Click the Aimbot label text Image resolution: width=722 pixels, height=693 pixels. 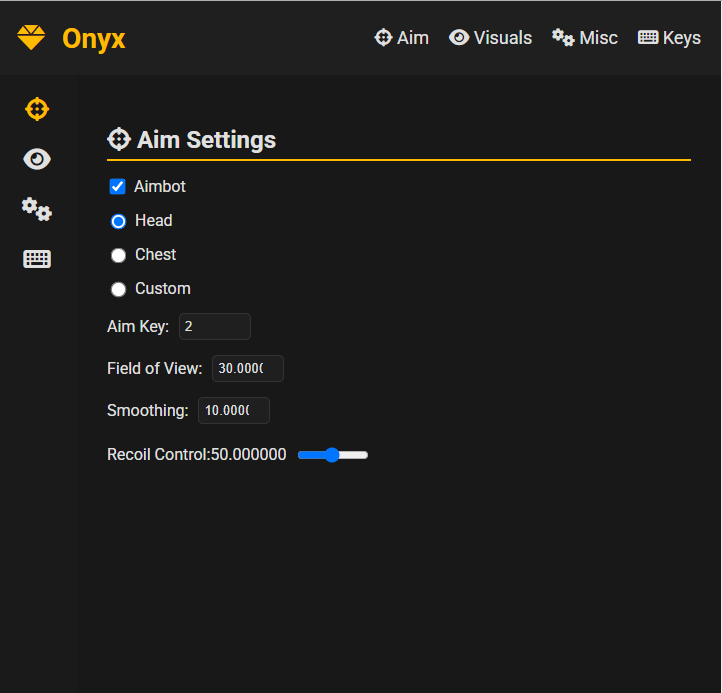pyautogui.click(x=160, y=186)
